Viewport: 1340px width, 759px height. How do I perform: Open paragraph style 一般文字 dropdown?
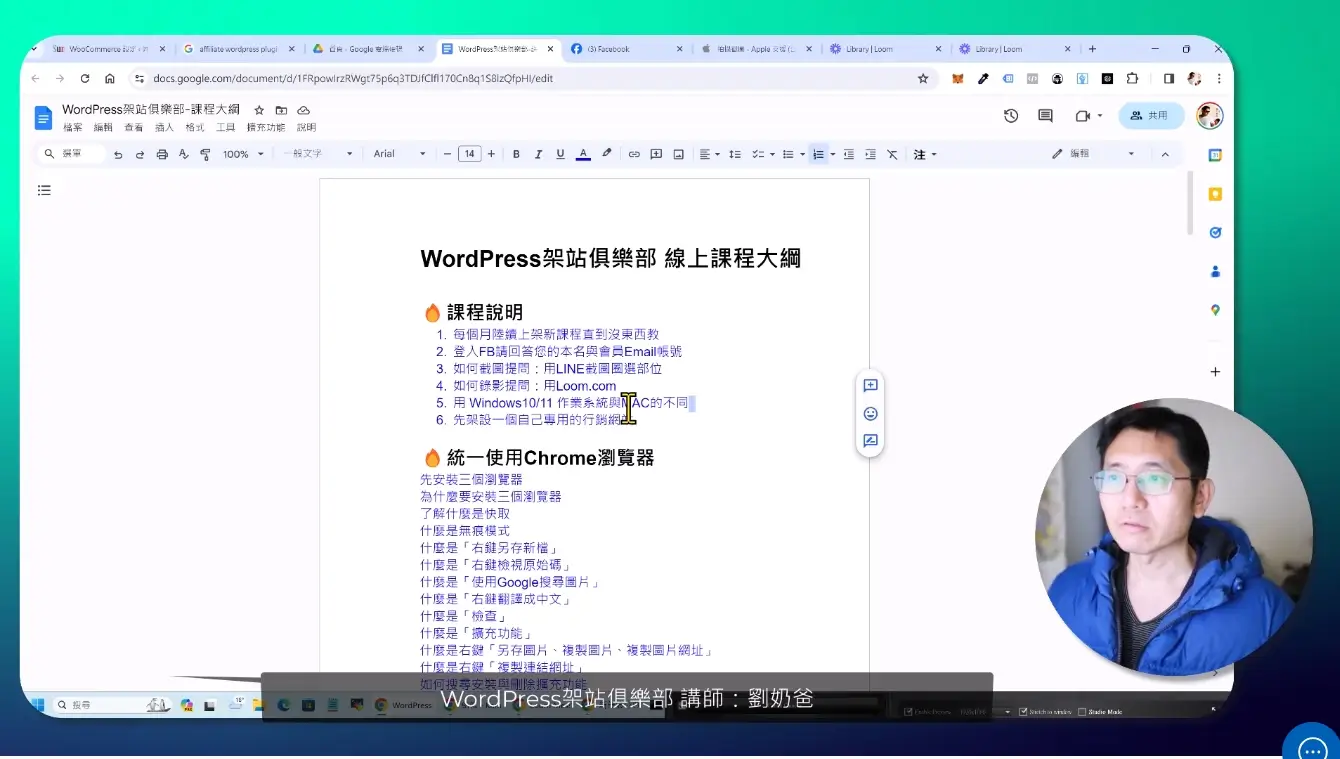[318, 154]
